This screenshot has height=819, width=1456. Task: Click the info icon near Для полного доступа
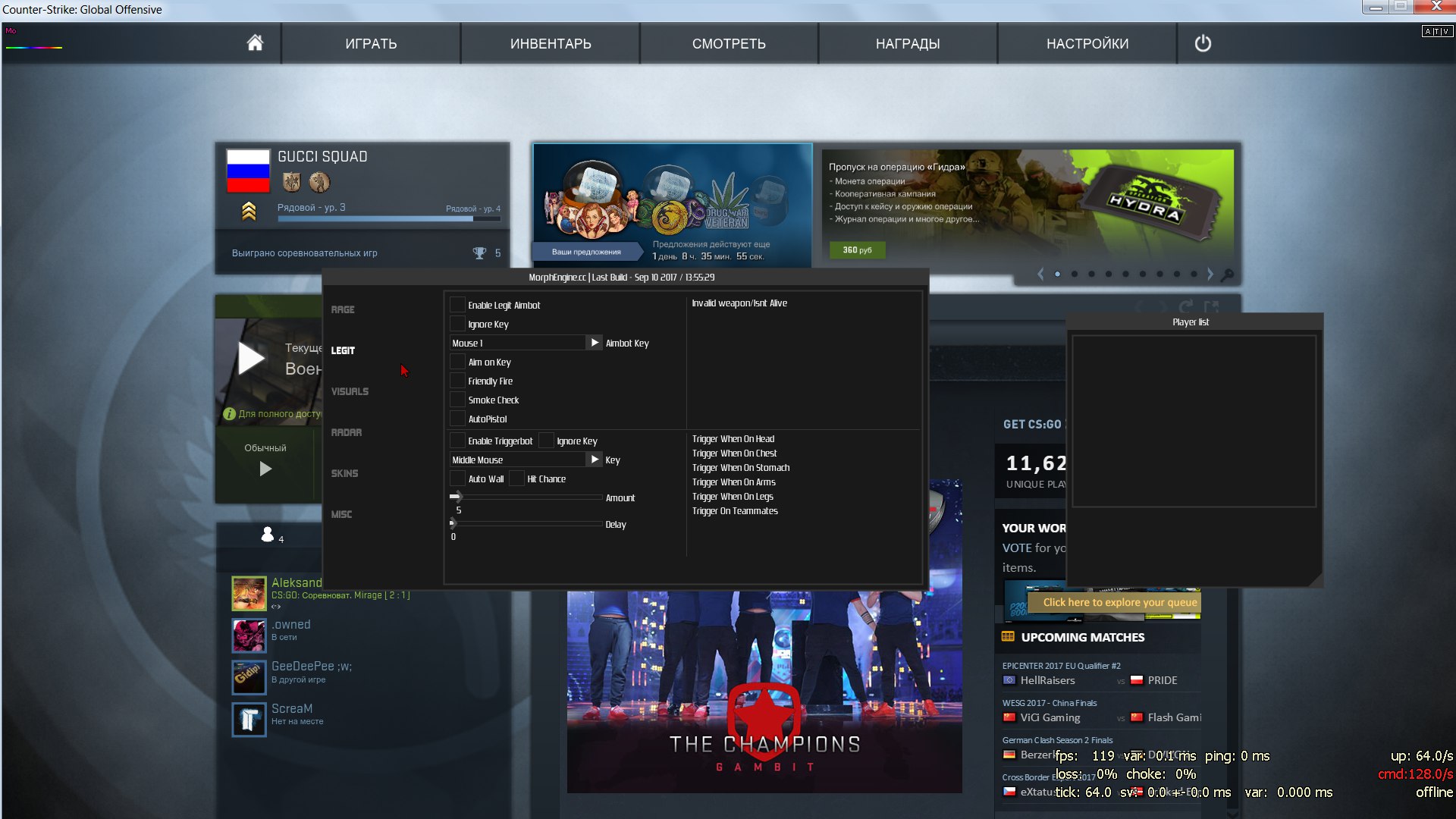(x=229, y=414)
